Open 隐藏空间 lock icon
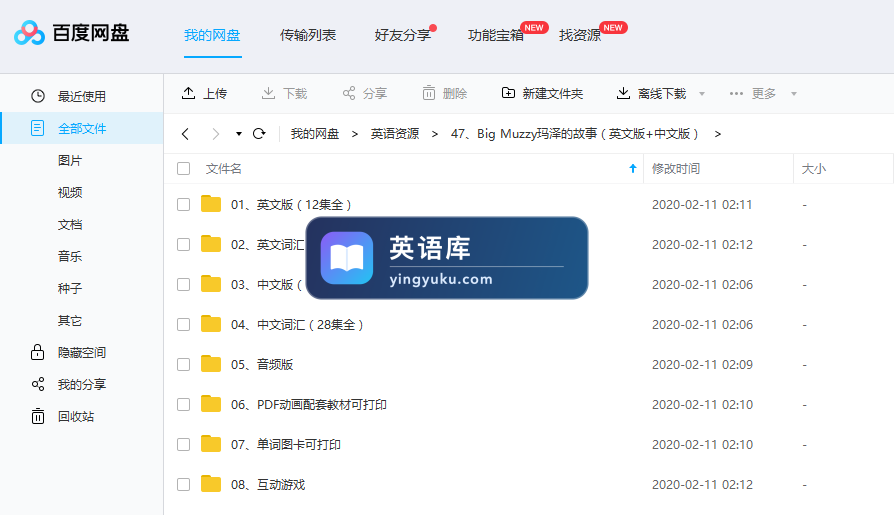 pos(38,352)
